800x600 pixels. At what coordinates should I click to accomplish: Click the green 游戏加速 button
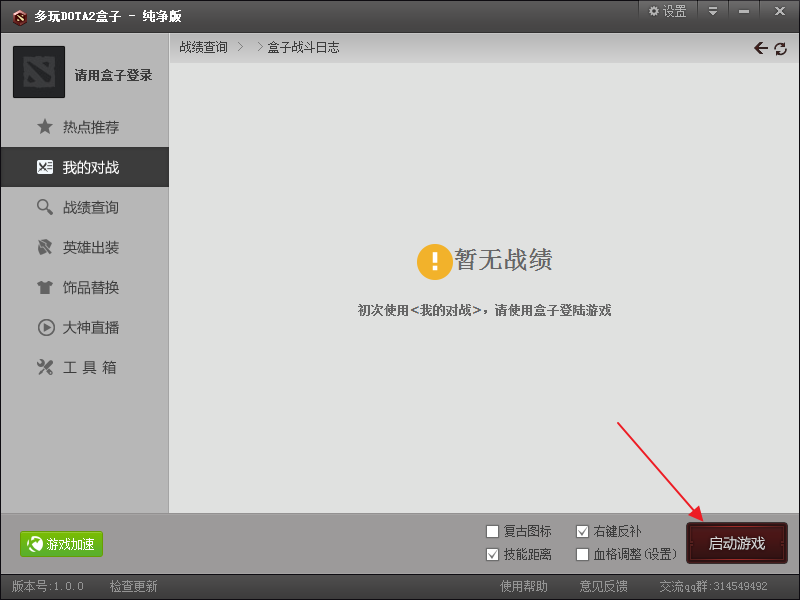pyautogui.click(x=61, y=544)
